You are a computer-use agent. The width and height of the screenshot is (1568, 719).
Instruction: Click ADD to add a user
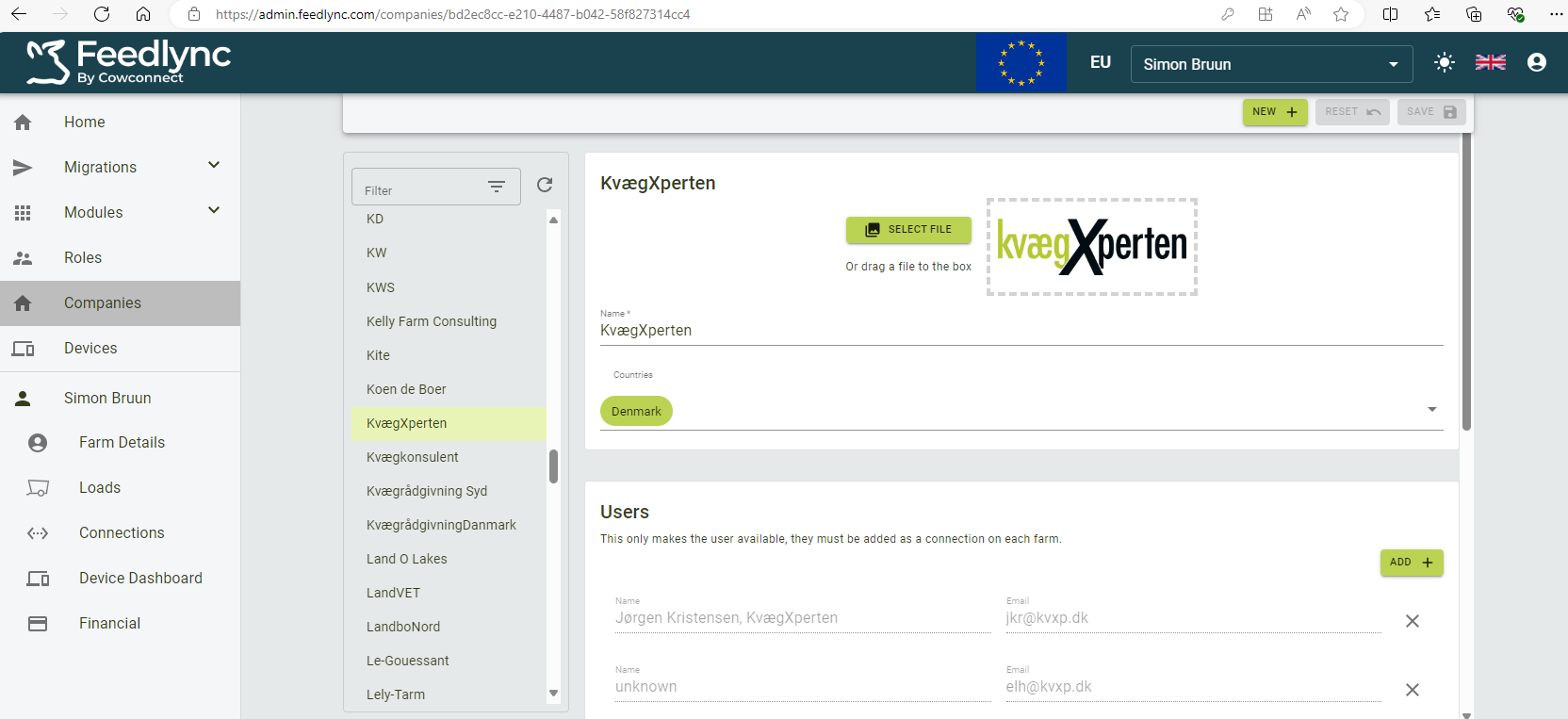tap(1412, 563)
